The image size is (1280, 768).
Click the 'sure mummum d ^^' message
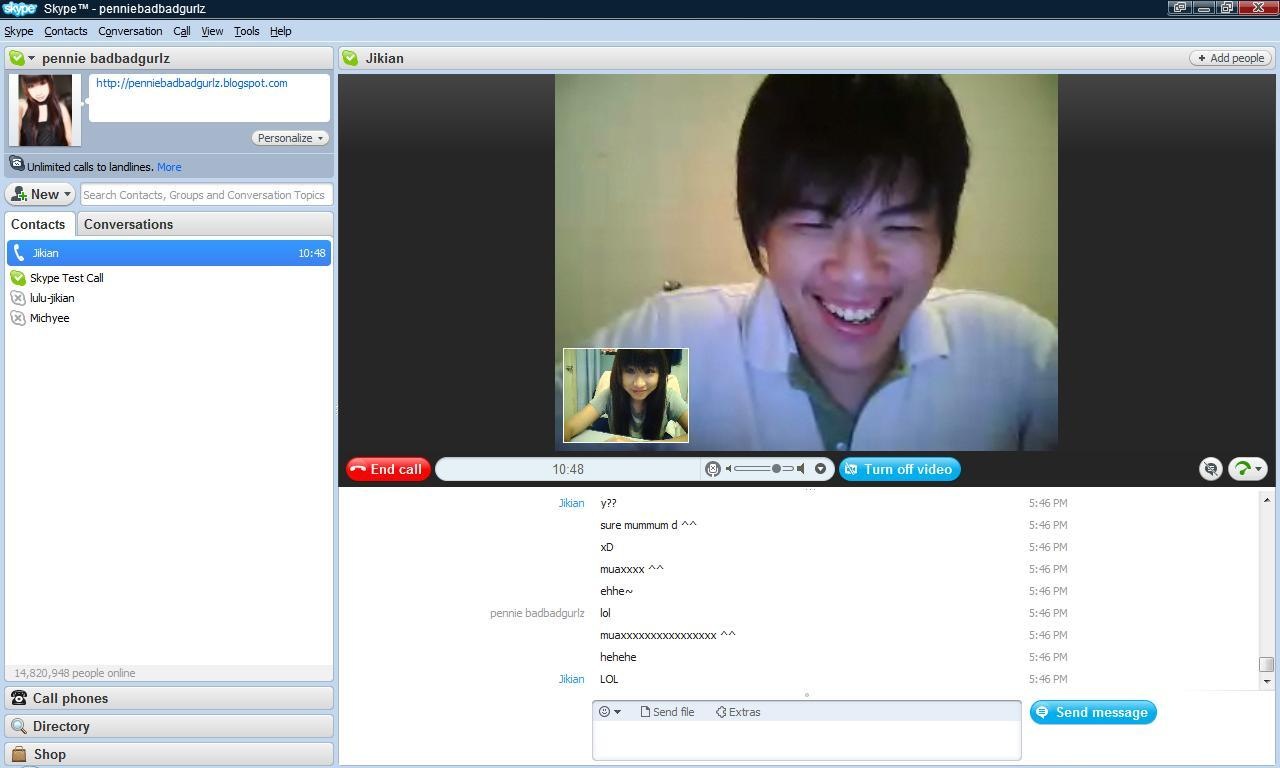[x=648, y=525]
